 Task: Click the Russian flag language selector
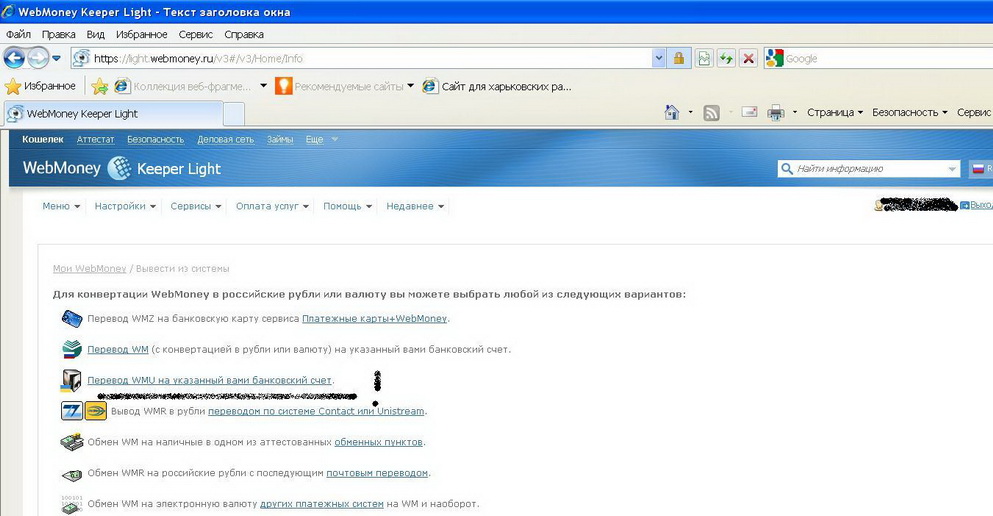pos(979,168)
